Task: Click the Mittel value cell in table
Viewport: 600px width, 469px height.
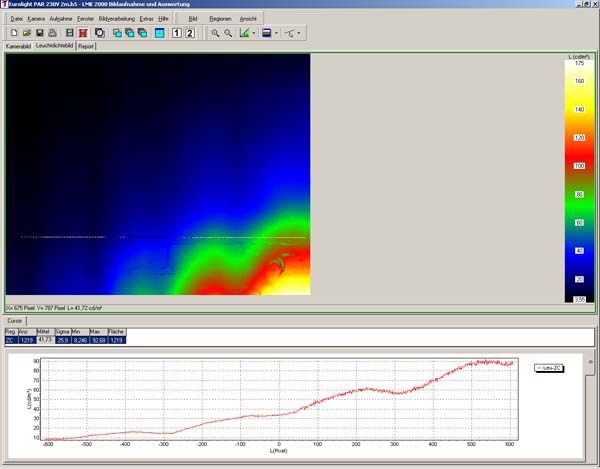Action: [x=44, y=339]
